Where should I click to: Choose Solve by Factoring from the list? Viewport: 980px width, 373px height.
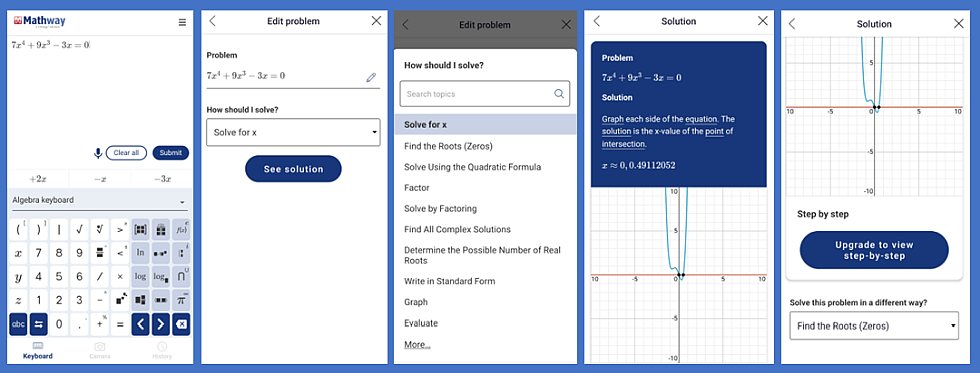pyautogui.click(x=441, y=209)
